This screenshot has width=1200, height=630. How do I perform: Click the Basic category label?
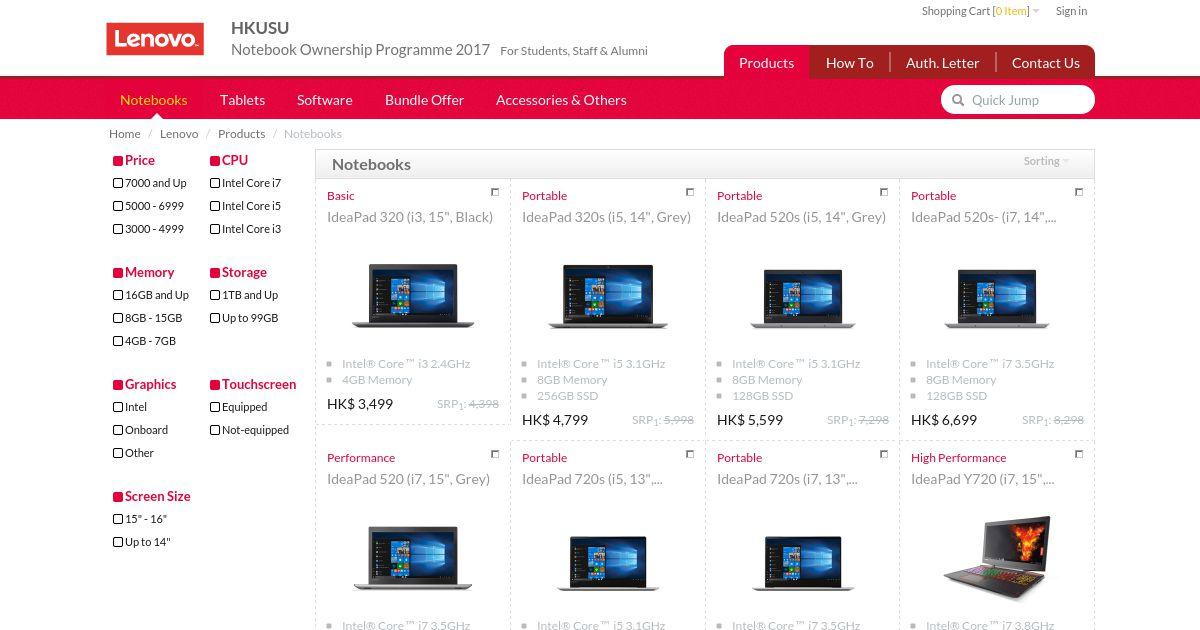pos(341,196)
